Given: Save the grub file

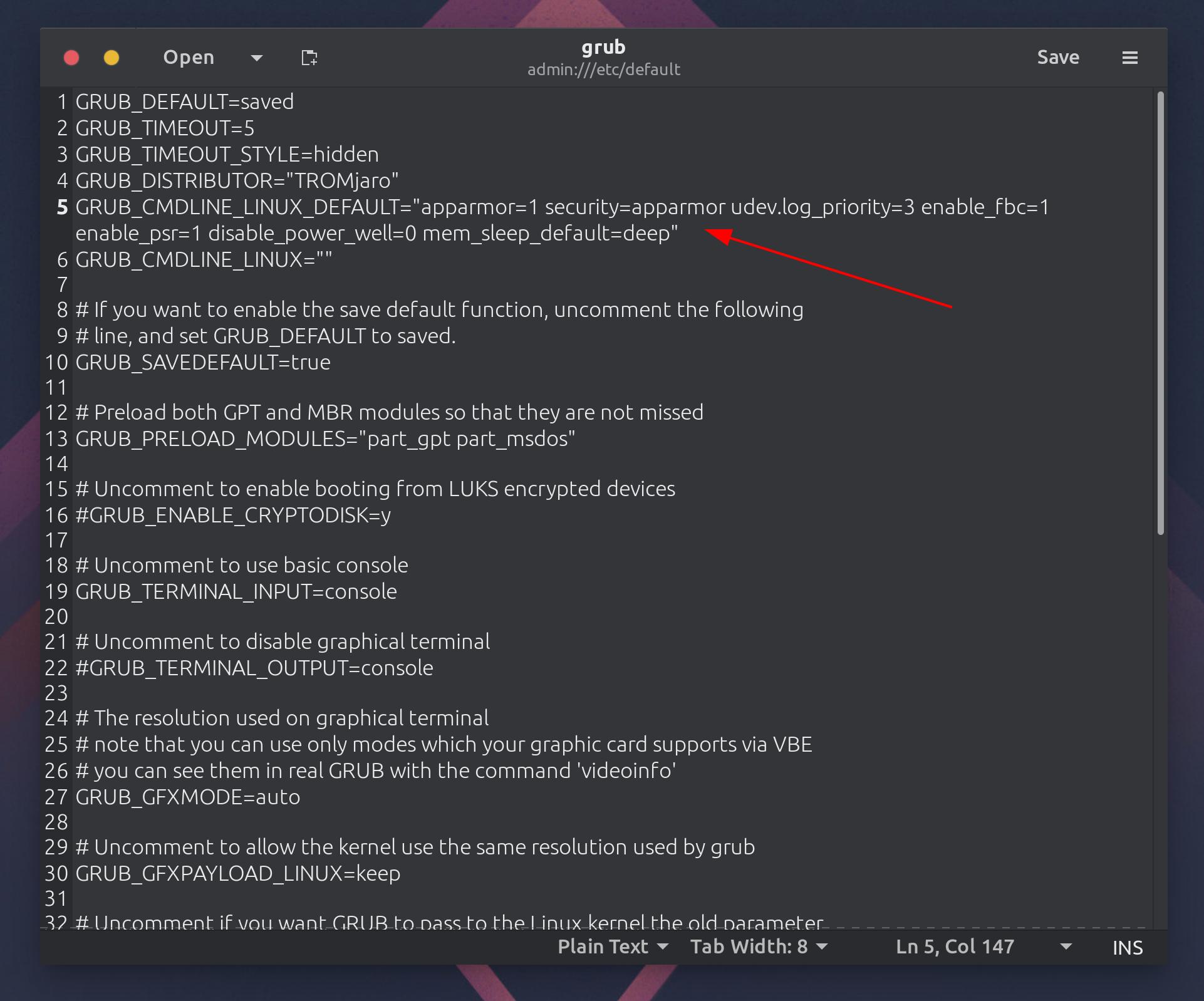Looking at the screenshot, I should [x=1057, y=58].
